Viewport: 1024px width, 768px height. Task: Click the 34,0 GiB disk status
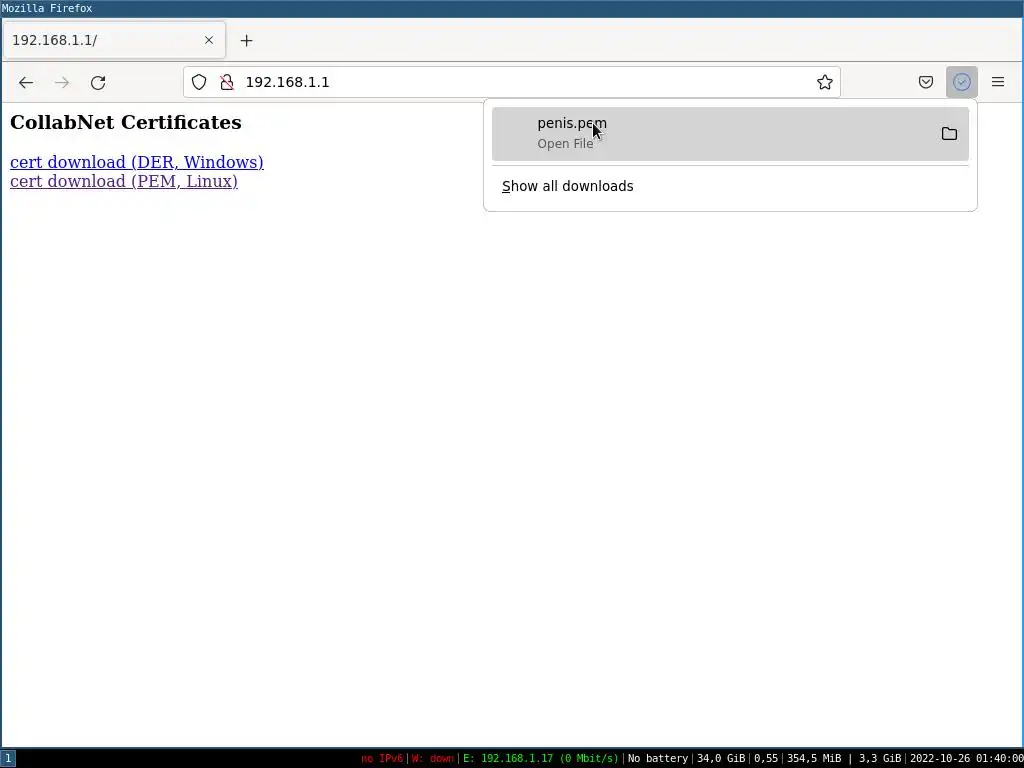click(x=721, y=758)
